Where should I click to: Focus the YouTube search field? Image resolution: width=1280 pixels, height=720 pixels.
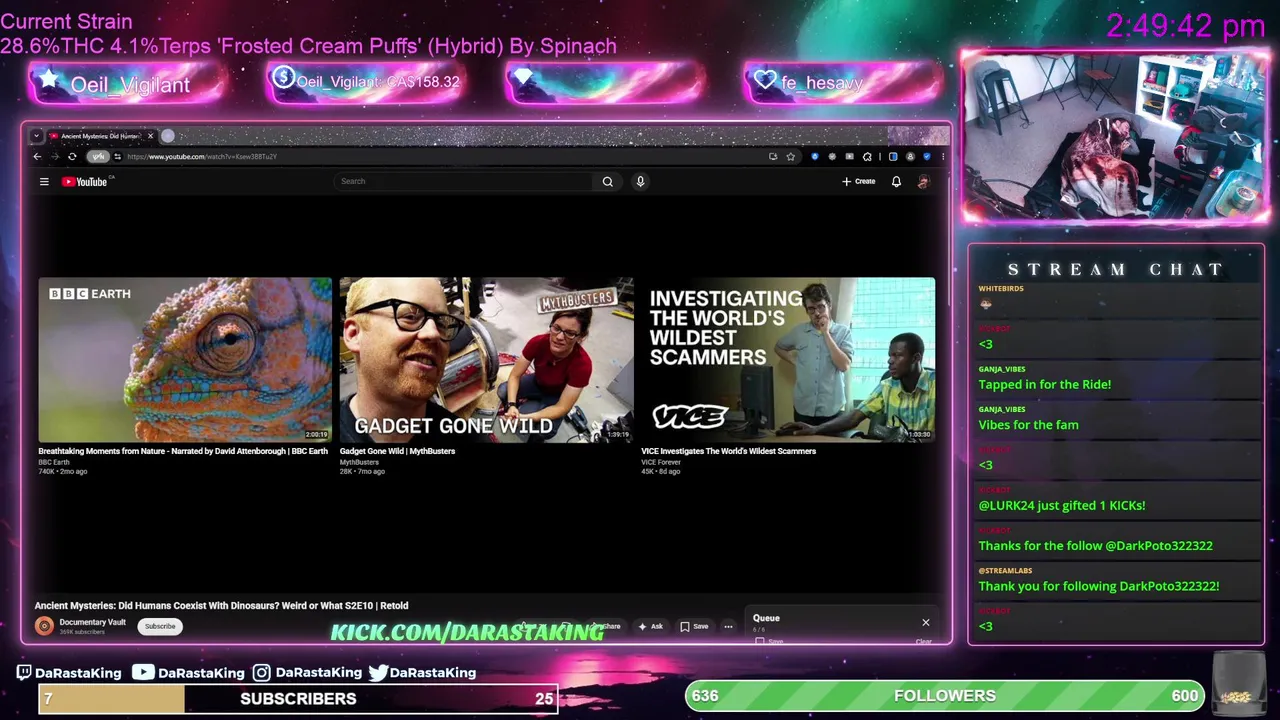tap(464, 181)
